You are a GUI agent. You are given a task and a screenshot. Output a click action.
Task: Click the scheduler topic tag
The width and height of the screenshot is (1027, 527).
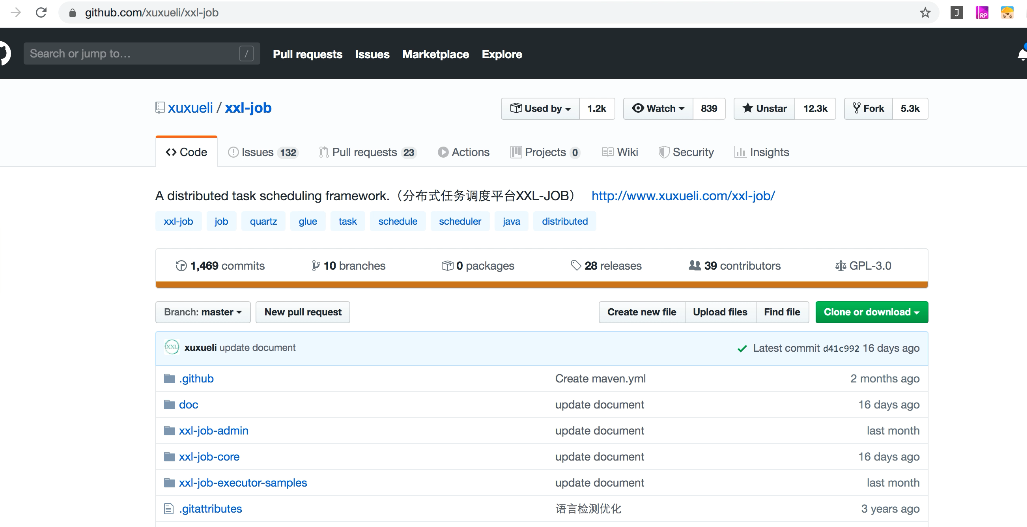(460, 221)
